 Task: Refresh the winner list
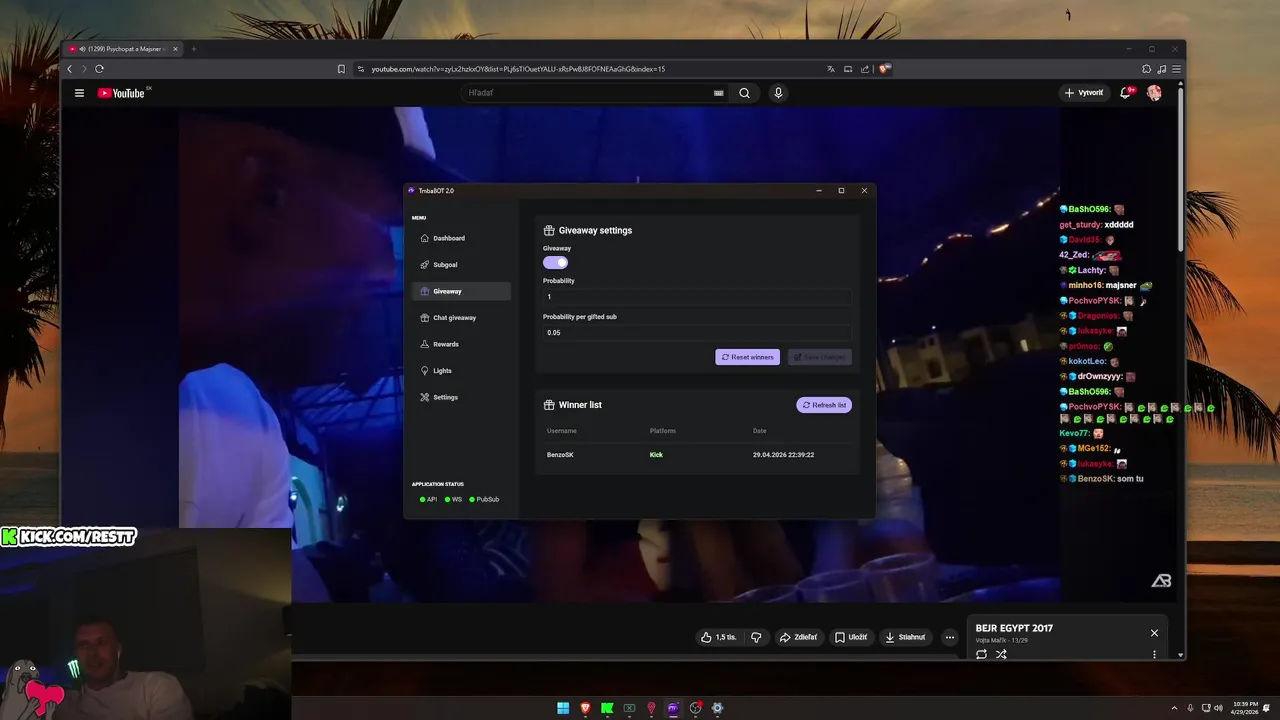[x=824, y=405]
